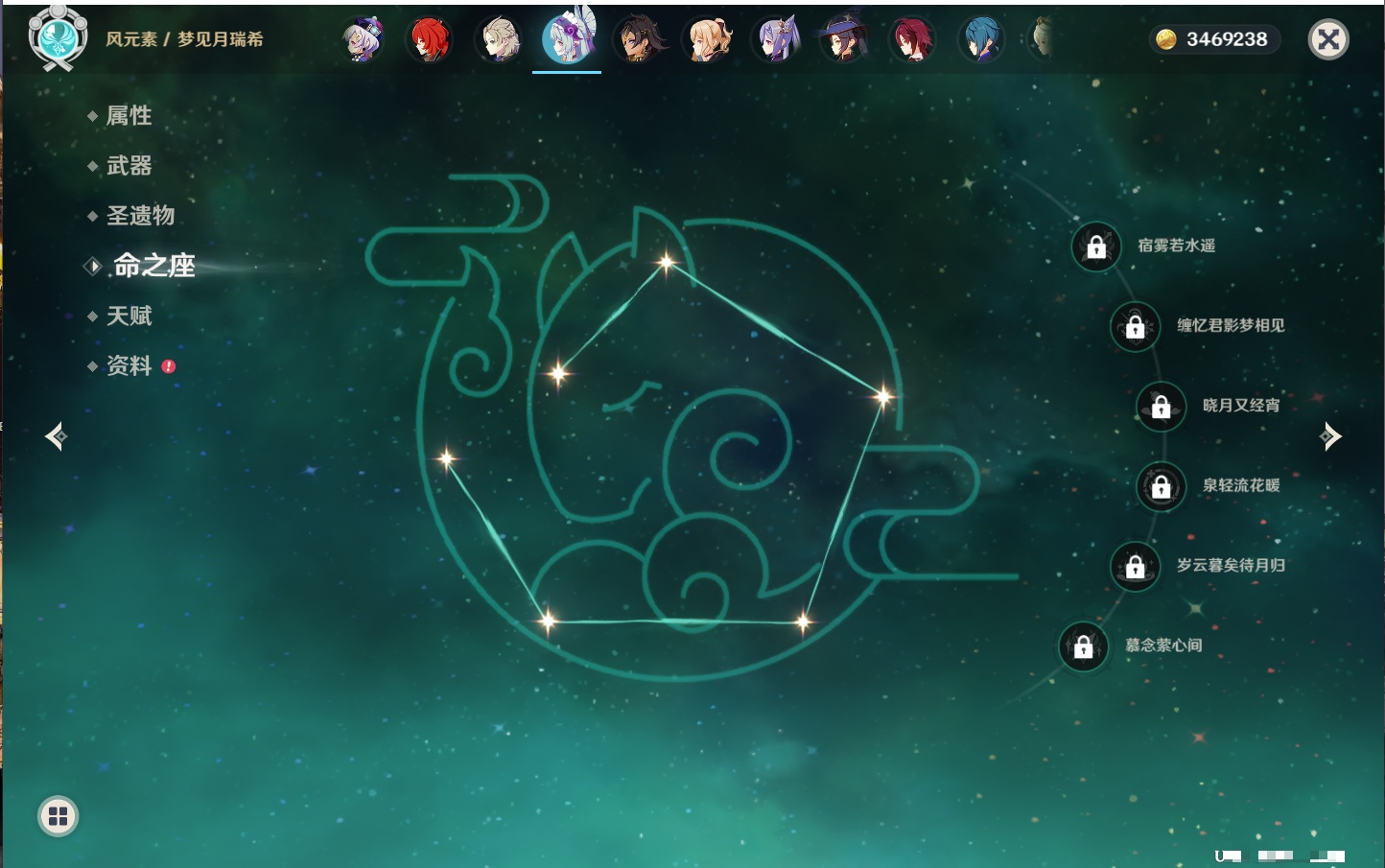Select the pale ash-blond haired character portrait

coord(499,39)
